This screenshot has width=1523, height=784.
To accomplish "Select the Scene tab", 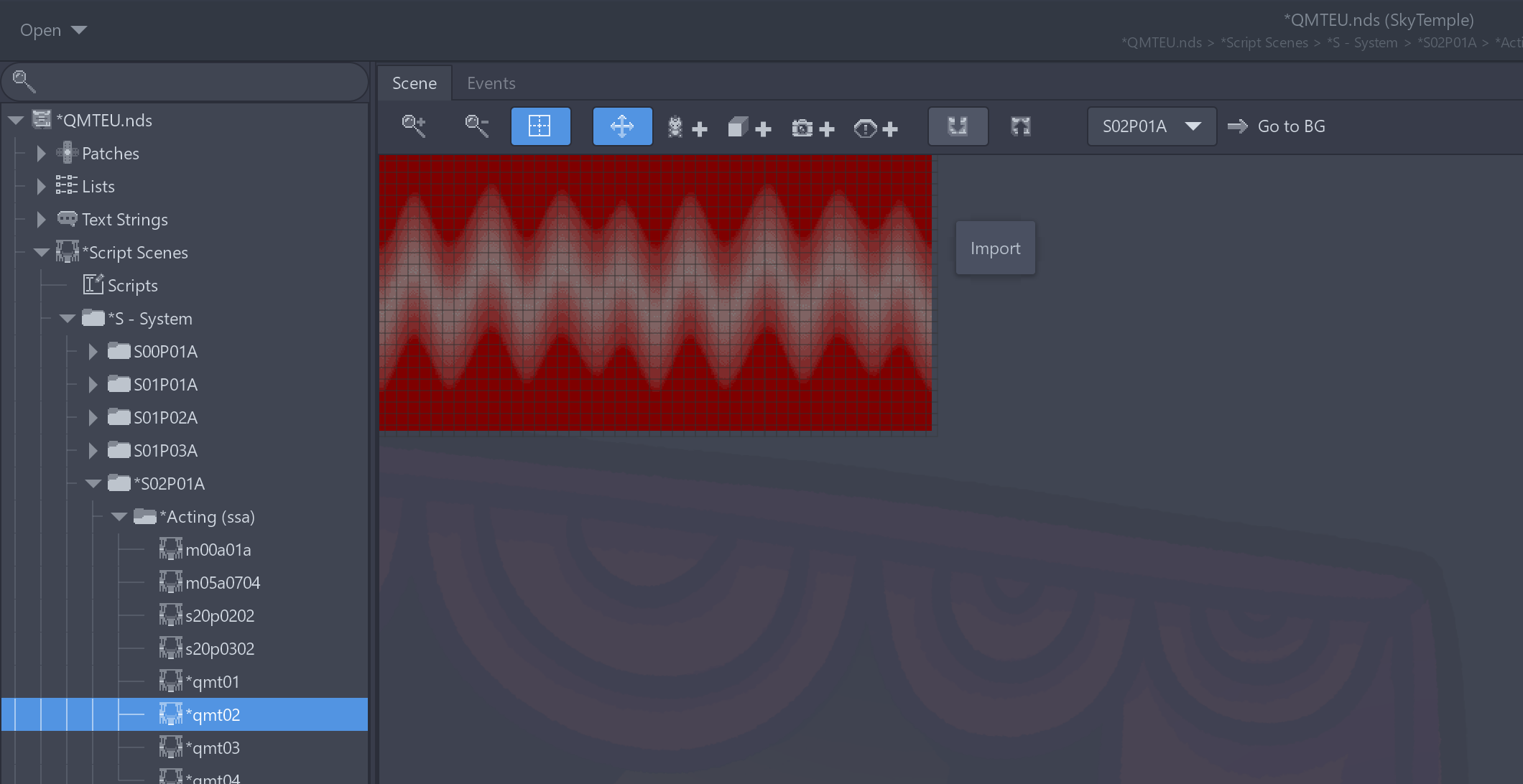I will [x=415, y=83].
